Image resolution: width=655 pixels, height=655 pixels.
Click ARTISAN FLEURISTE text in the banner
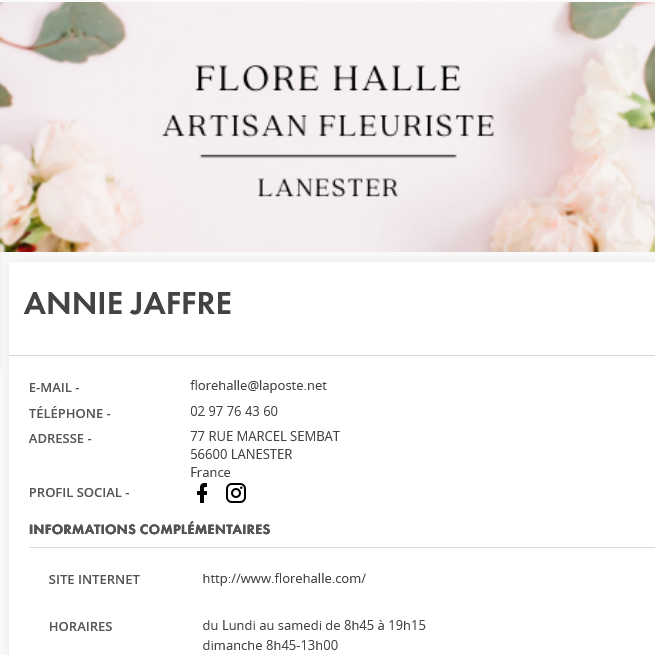328,125
